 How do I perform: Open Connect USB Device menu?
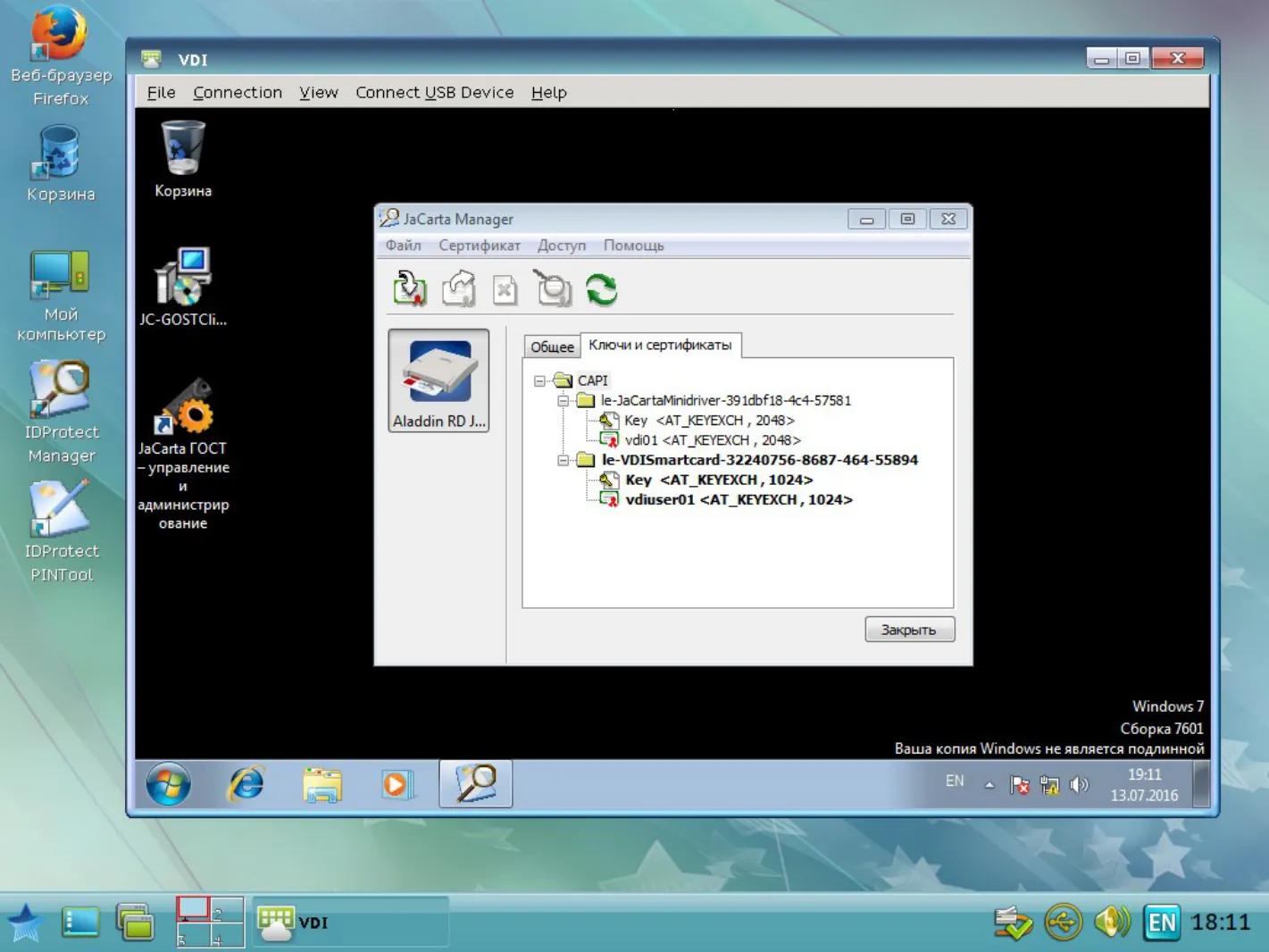pos(435,92)
